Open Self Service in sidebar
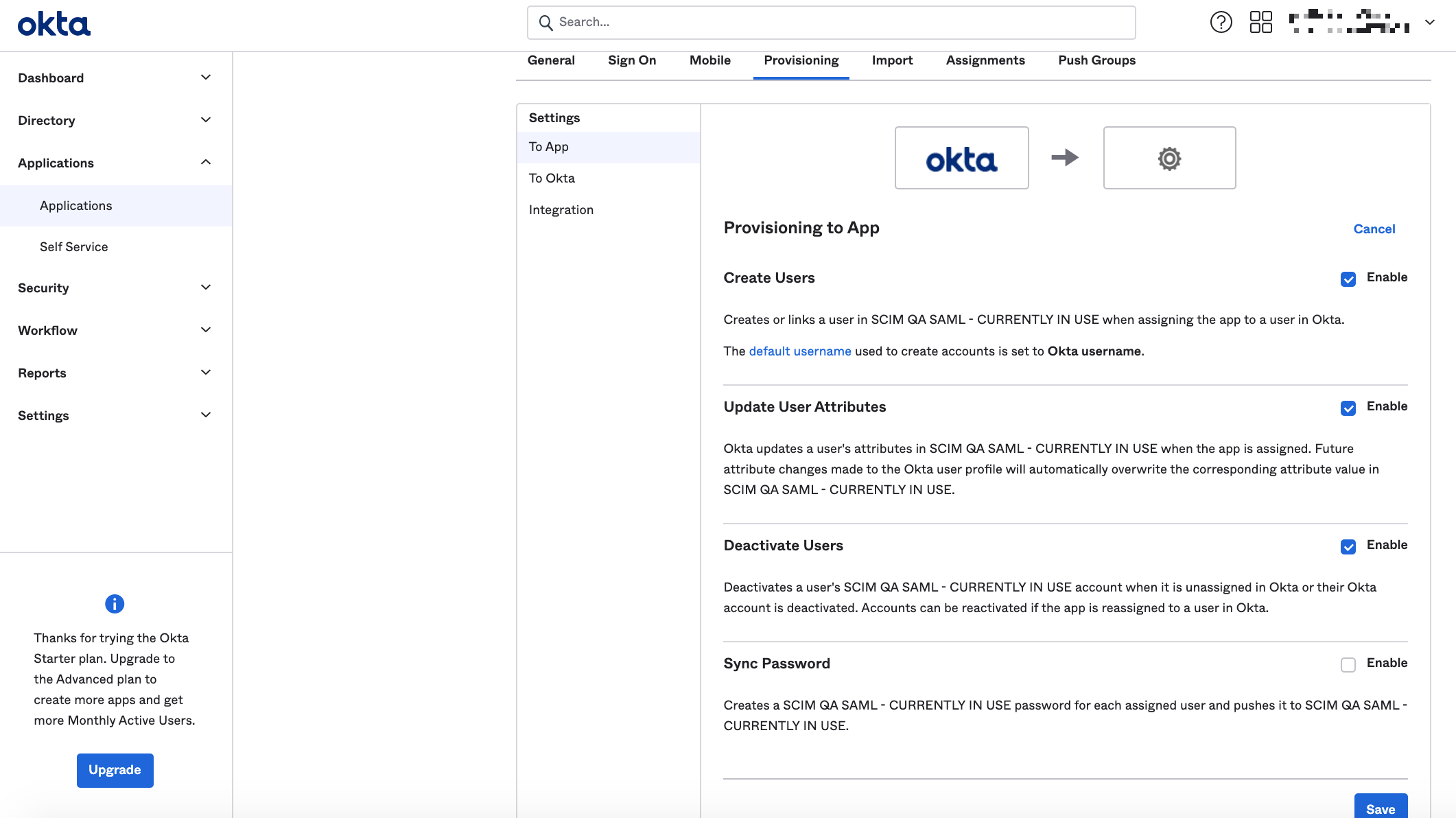Screen dimensions: 1456x818 tap(115, 247)
